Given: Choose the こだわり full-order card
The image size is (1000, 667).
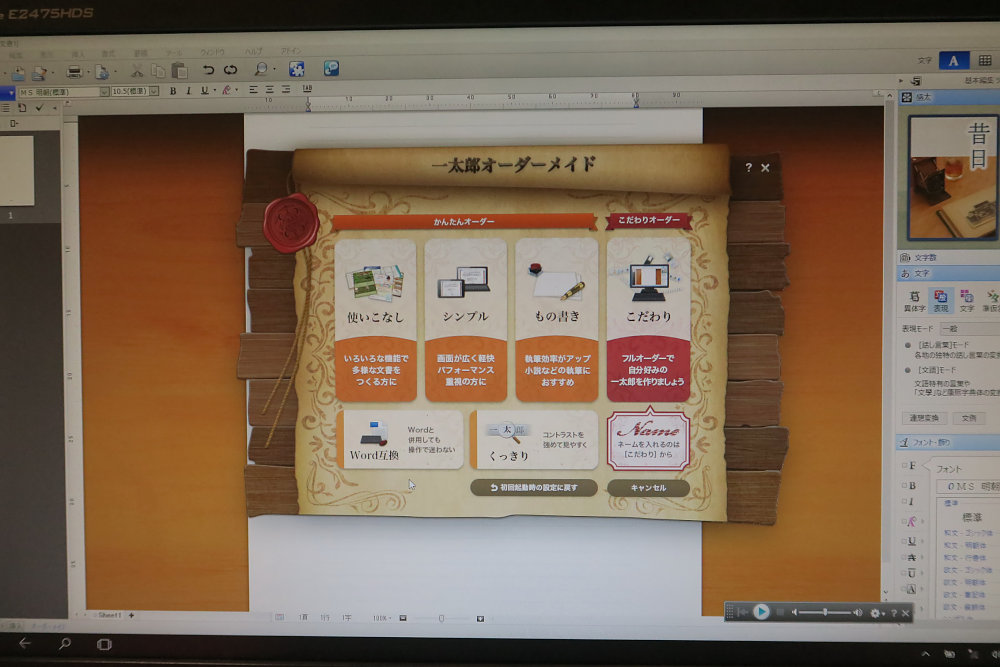Looking at the screenshot, I should pos(648,320).
